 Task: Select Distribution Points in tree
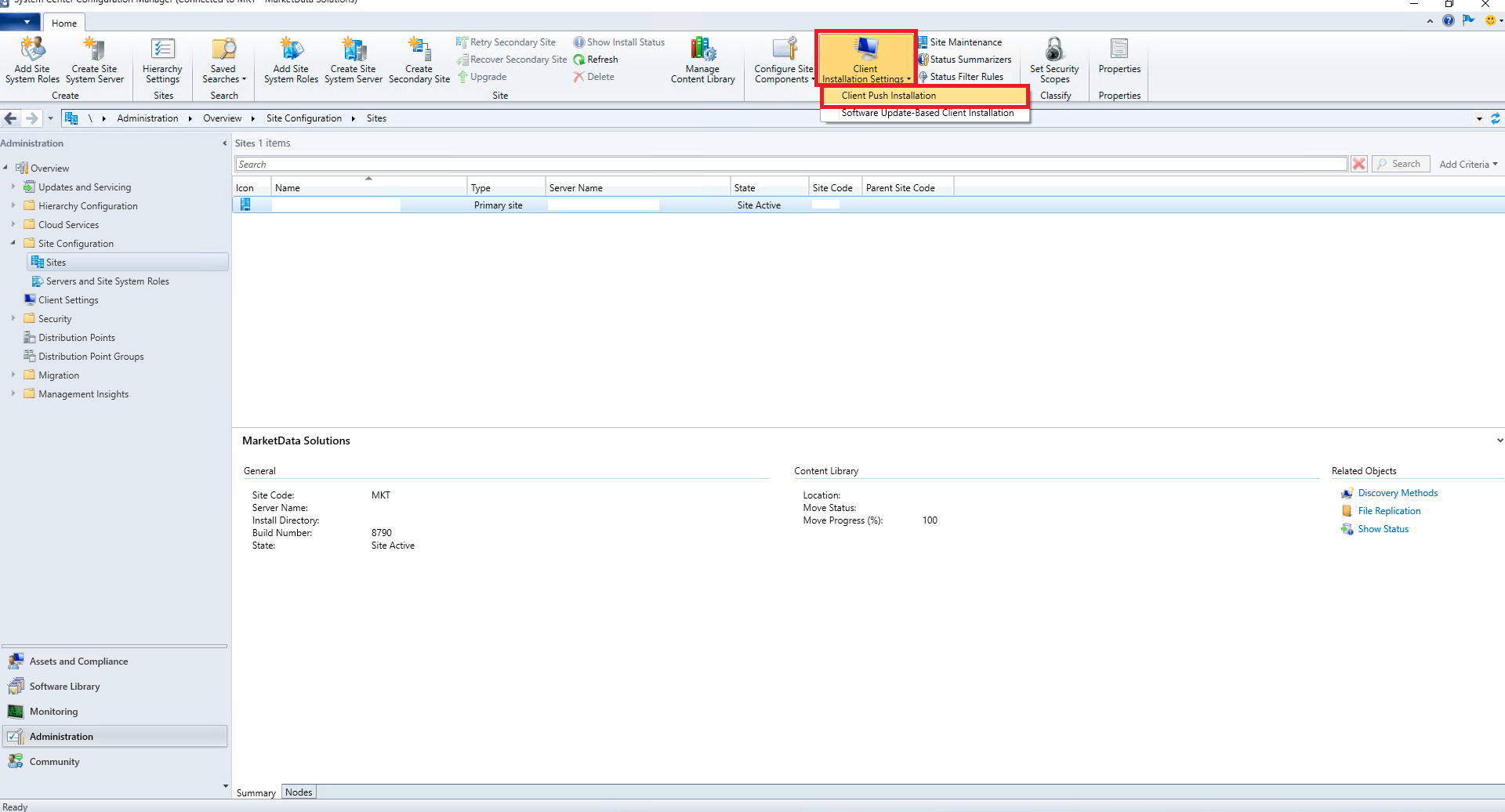tap(77, 338)
